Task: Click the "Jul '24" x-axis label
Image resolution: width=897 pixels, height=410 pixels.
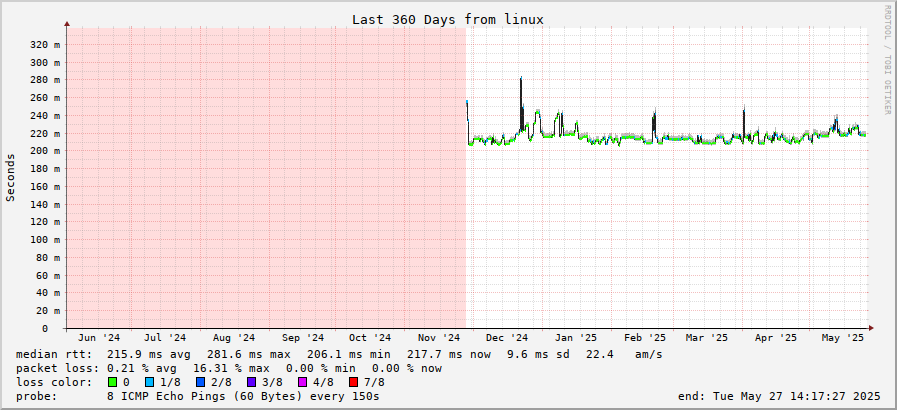Action: 165,338
